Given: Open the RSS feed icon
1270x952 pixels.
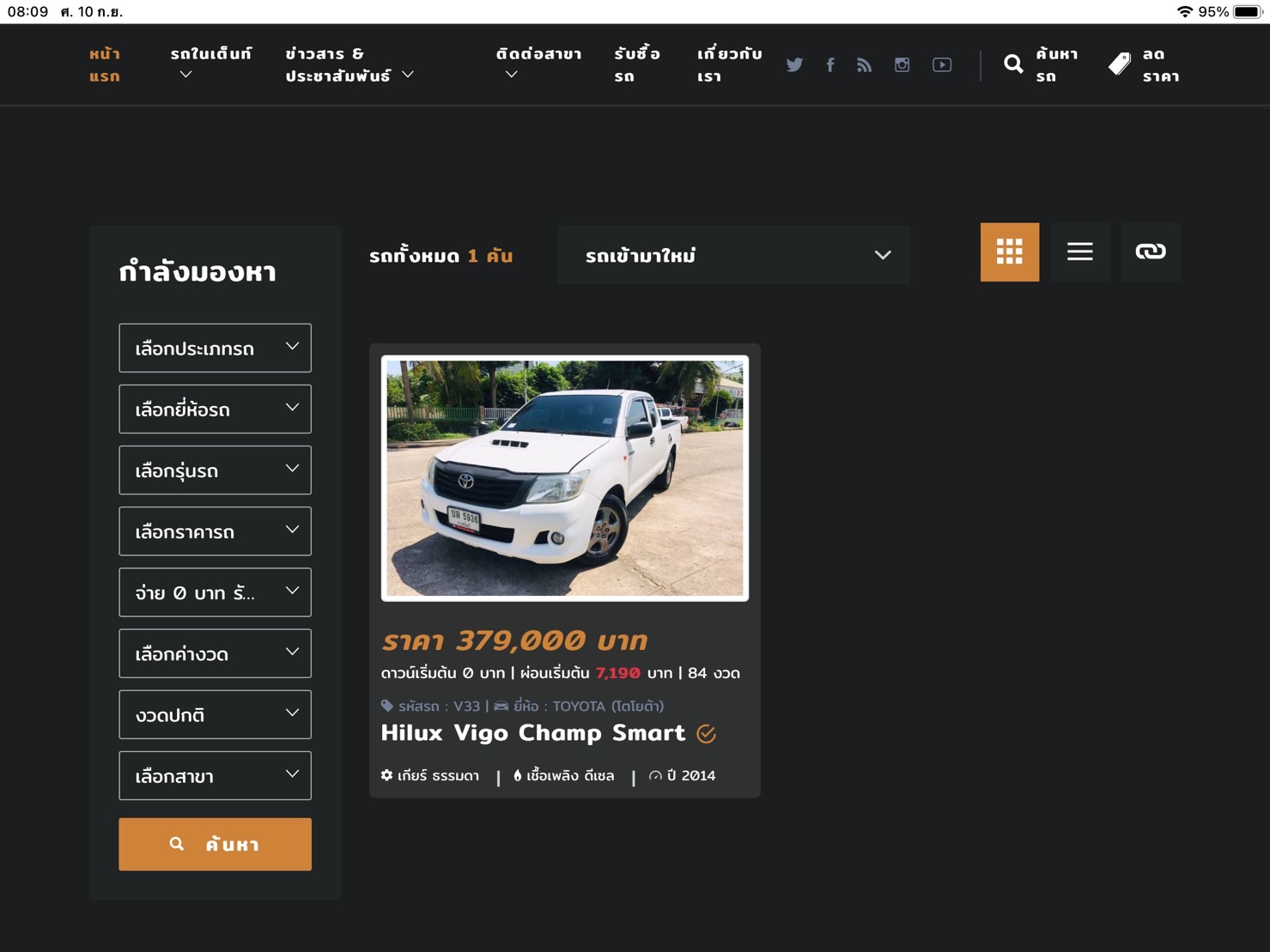Looking at the screenshot, I should pos(864,65).
